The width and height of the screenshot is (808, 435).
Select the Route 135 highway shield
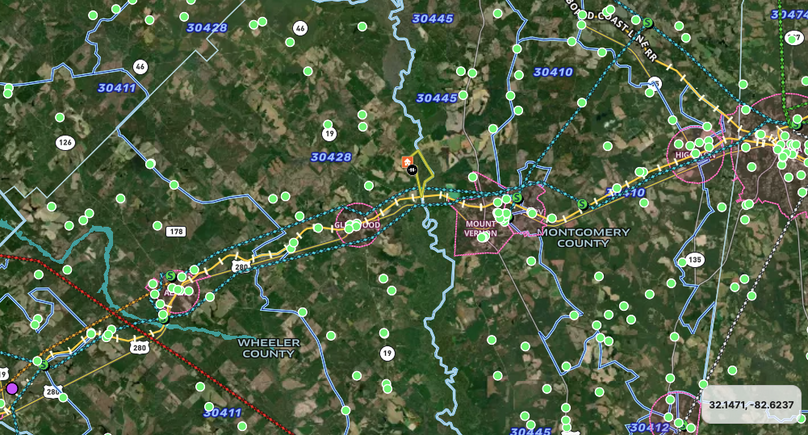695,259
